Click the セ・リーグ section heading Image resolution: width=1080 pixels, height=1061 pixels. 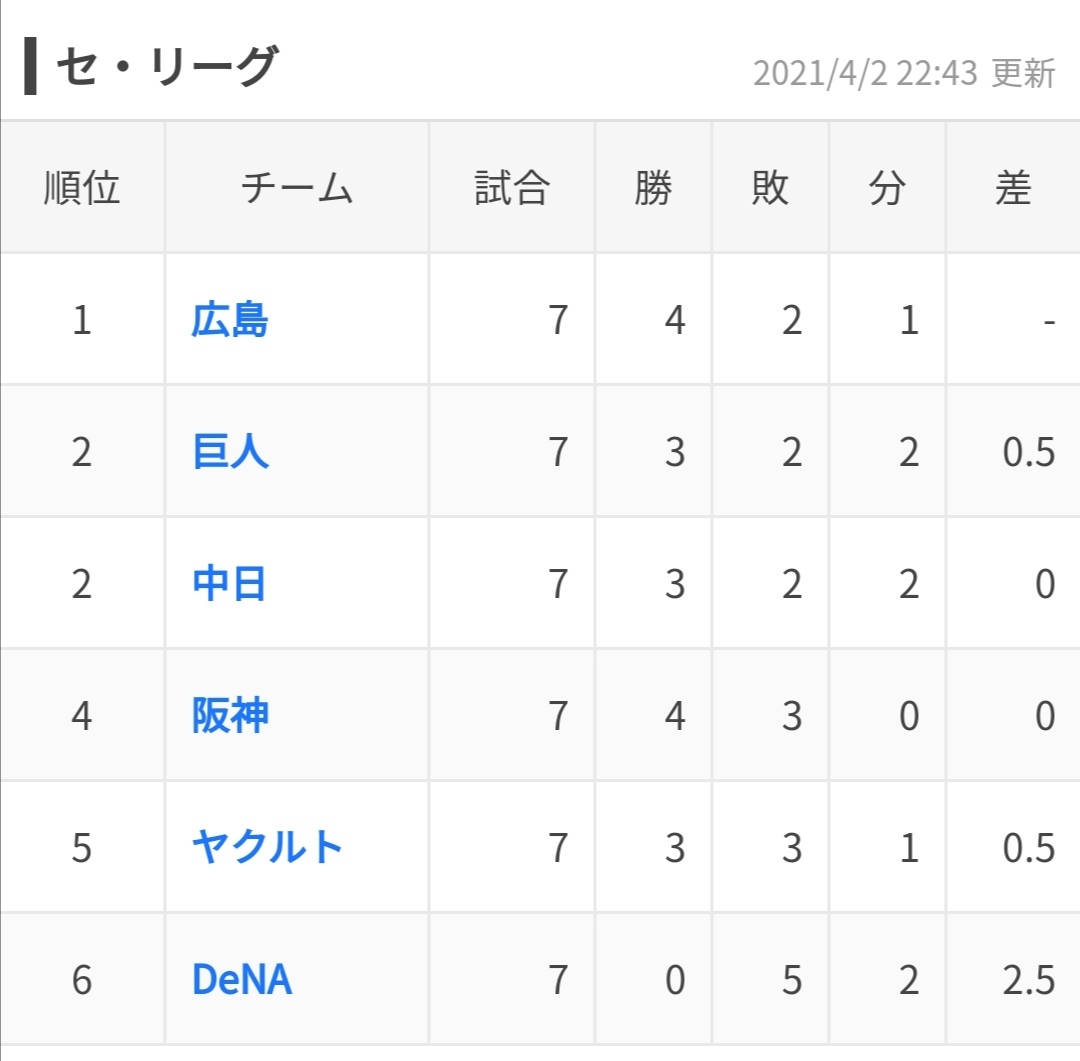[x=166, y=67]
